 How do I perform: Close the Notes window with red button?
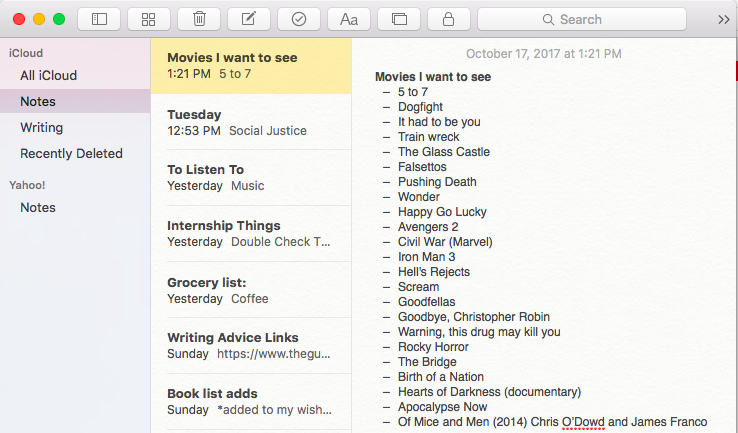click(x=19, y=19)
